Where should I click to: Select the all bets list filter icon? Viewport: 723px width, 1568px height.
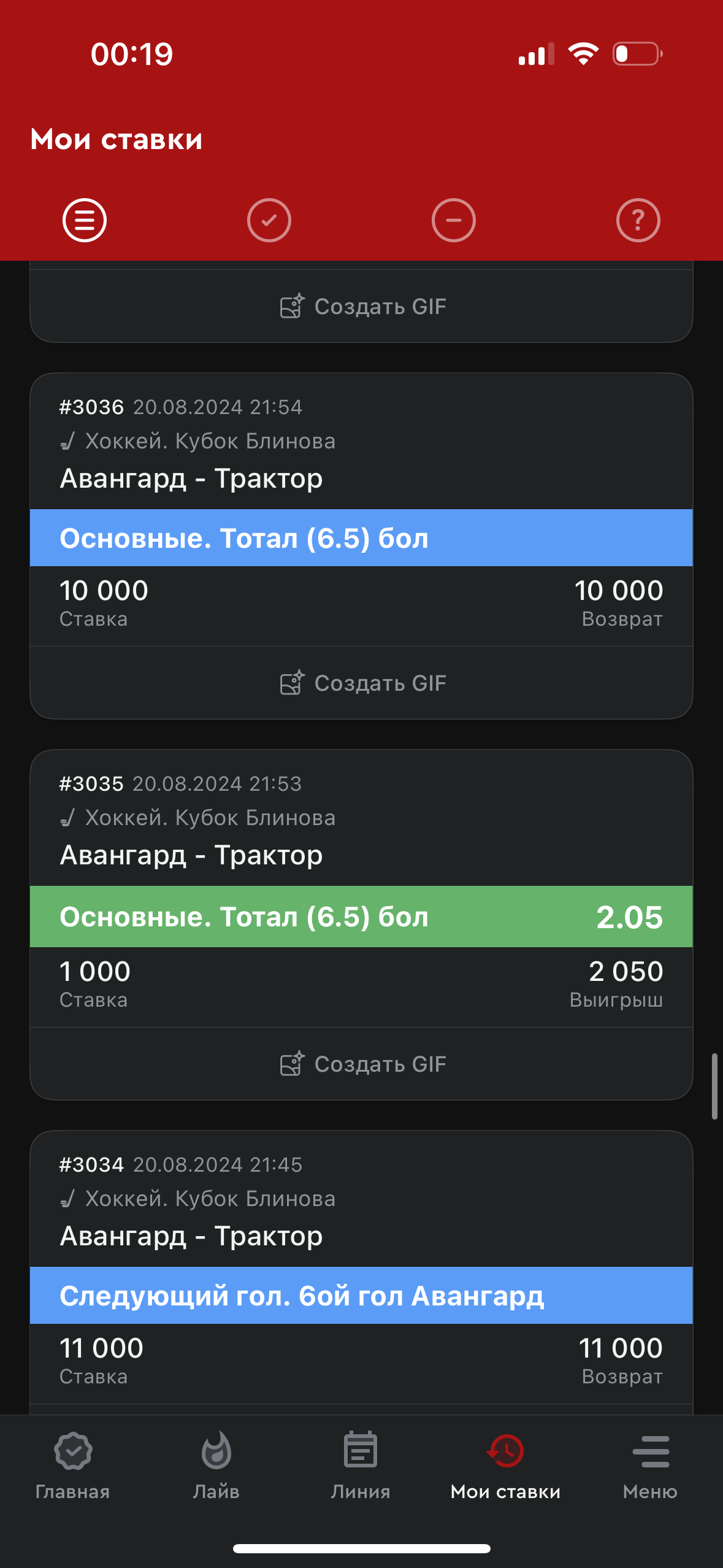click(85, 220)
